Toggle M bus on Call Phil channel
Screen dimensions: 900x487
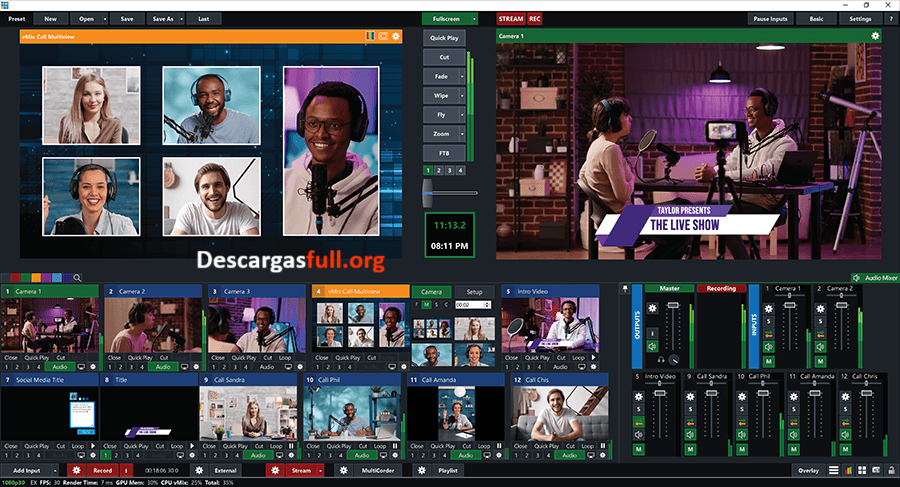(x=742, y=449)
